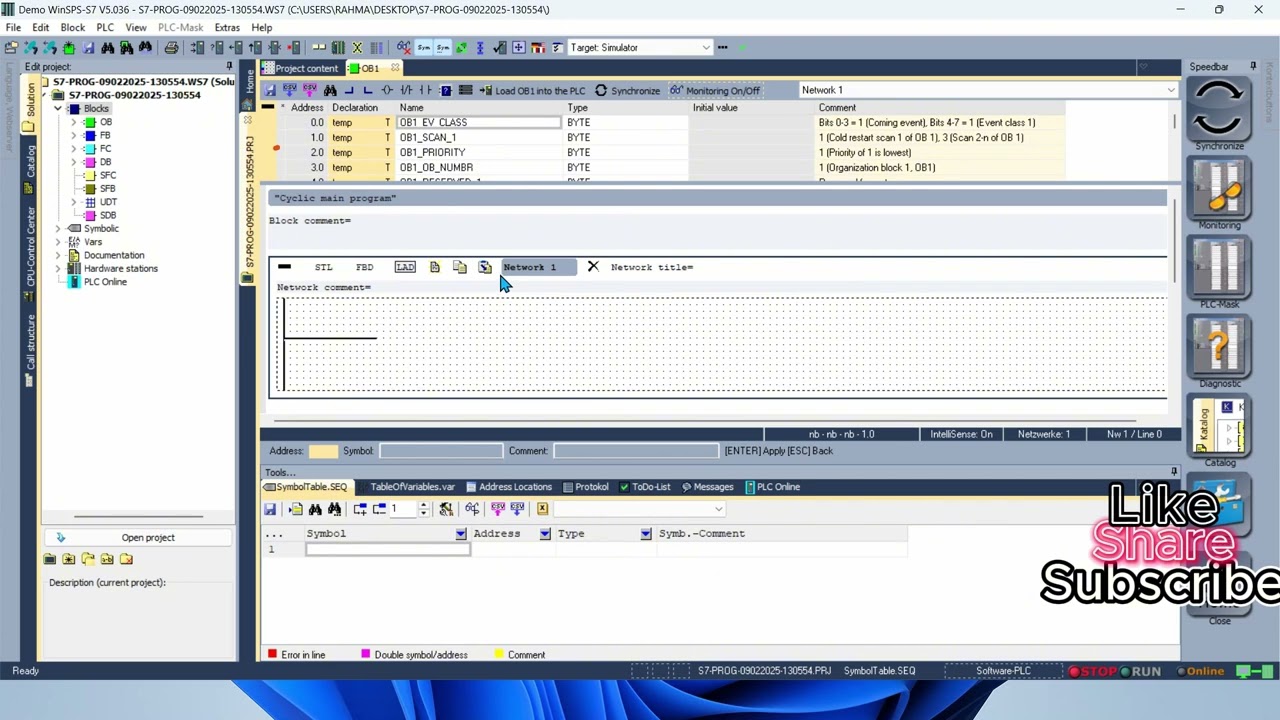Open Type column filter dropdown
The width and height of the screenshot is (1280, 720).
[646, 534]
